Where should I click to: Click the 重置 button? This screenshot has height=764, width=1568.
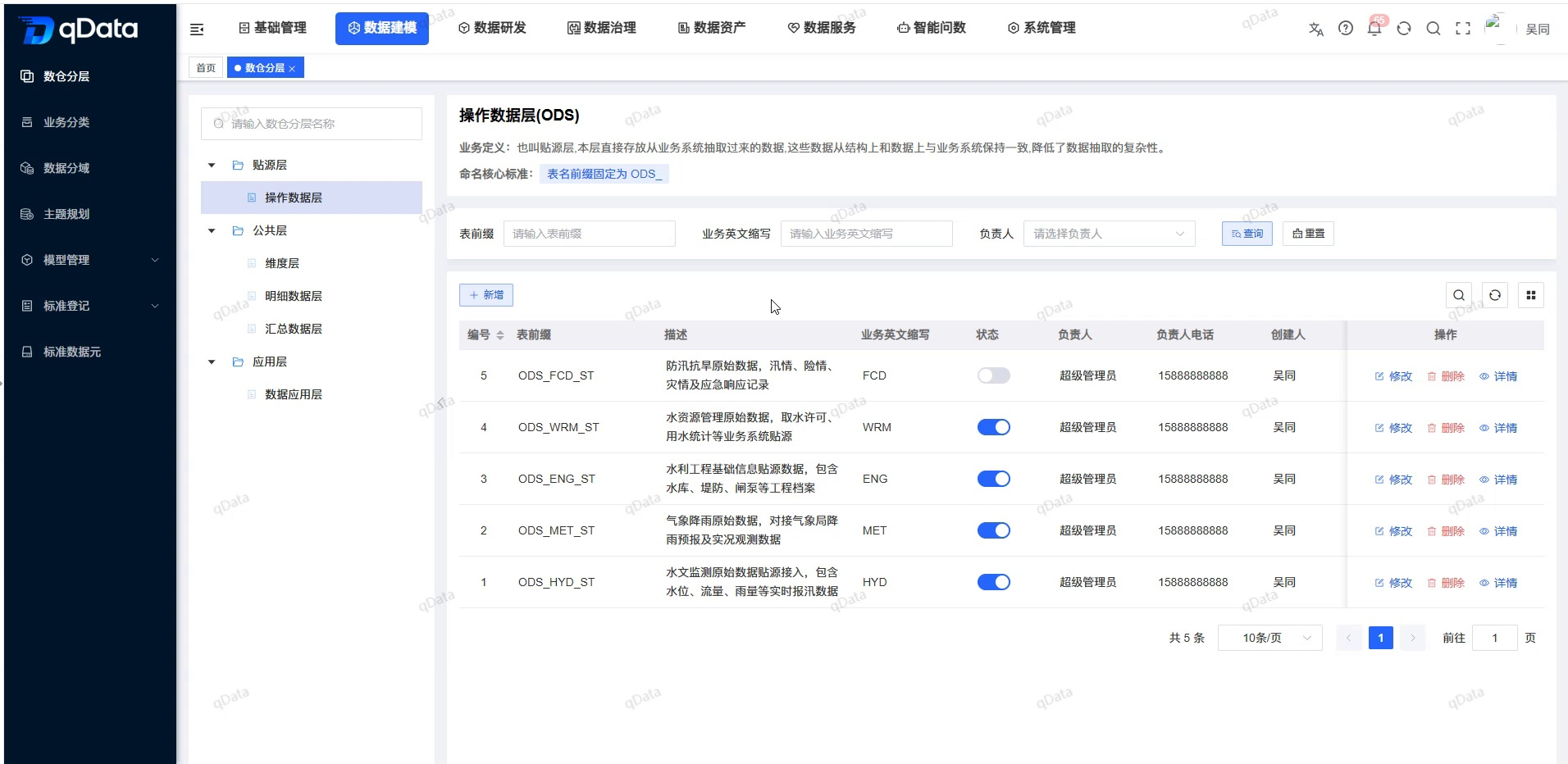click(1308, 234)
